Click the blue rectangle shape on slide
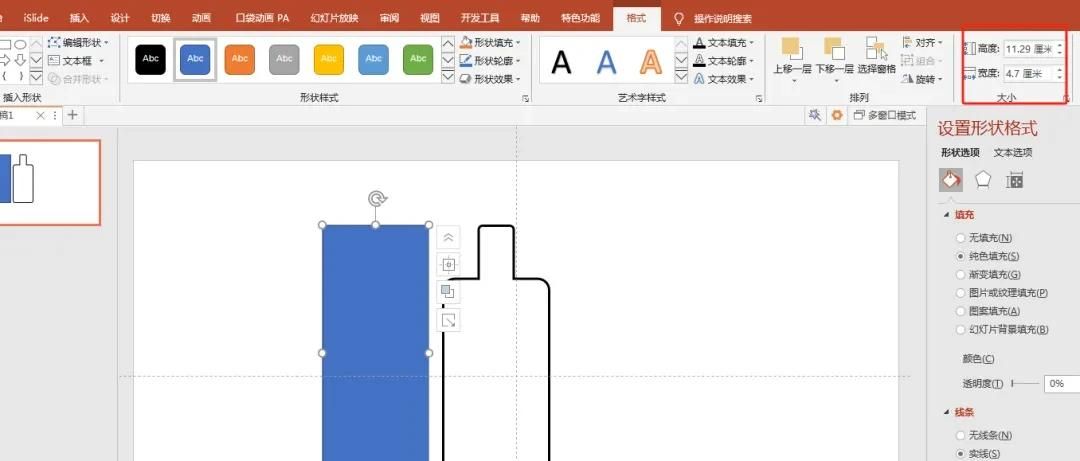 pyautogui.click(x=375, y=342)
